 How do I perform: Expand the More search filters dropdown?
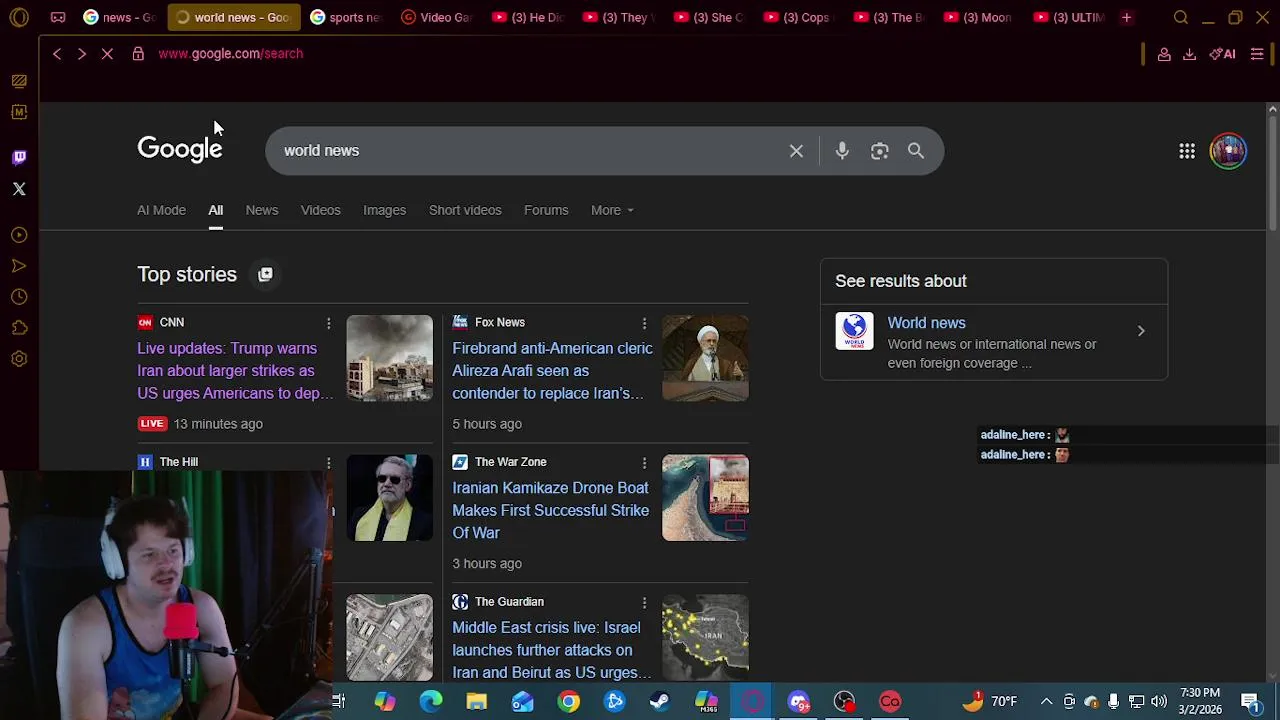[x=612, y=210]
